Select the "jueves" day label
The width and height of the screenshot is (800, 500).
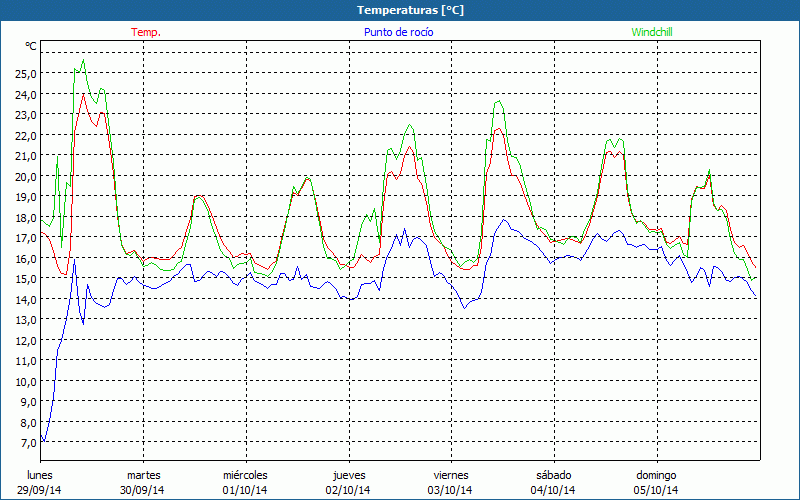tap(348, 474)
